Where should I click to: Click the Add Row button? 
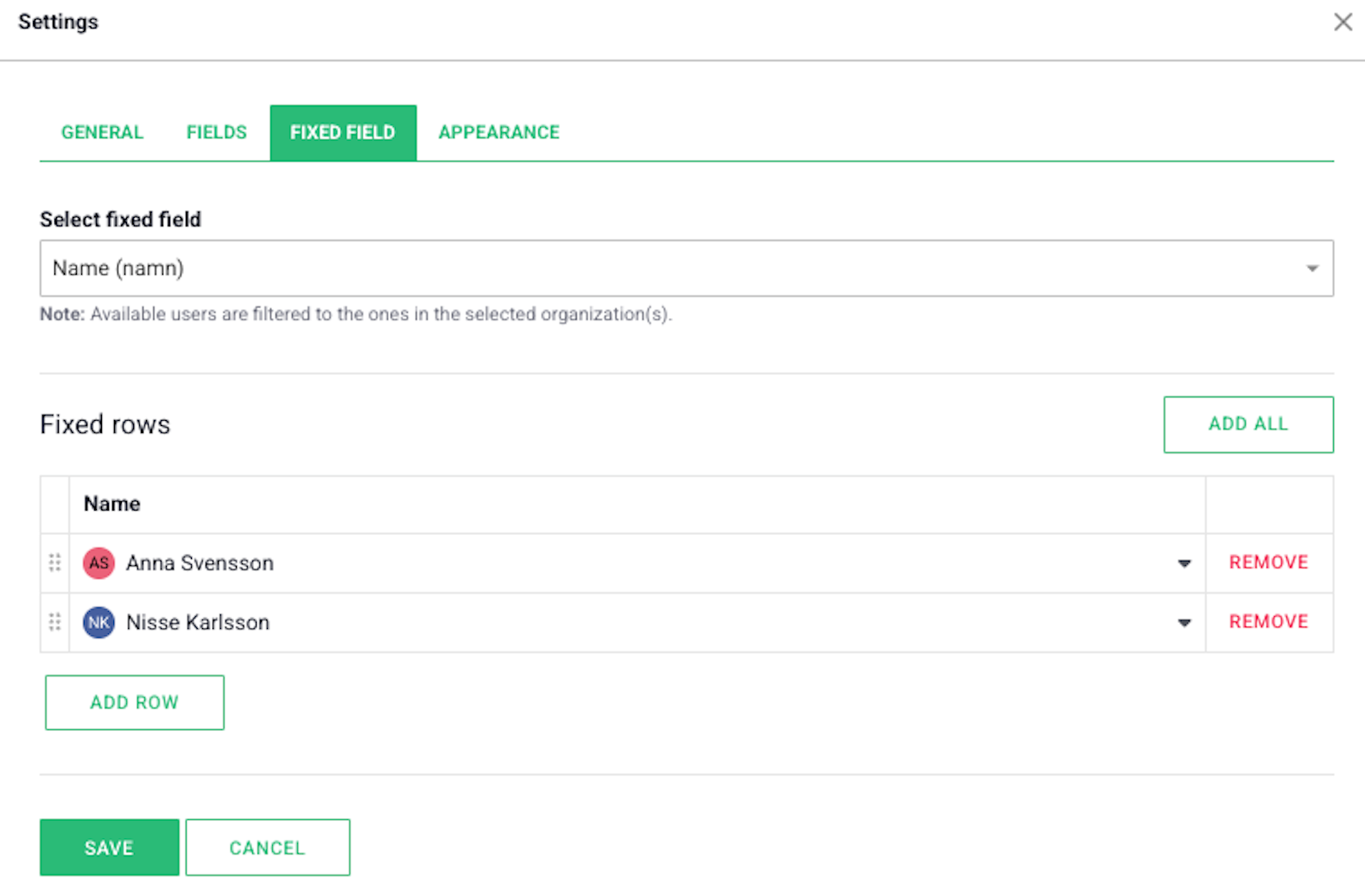click(x=135, y=702)
